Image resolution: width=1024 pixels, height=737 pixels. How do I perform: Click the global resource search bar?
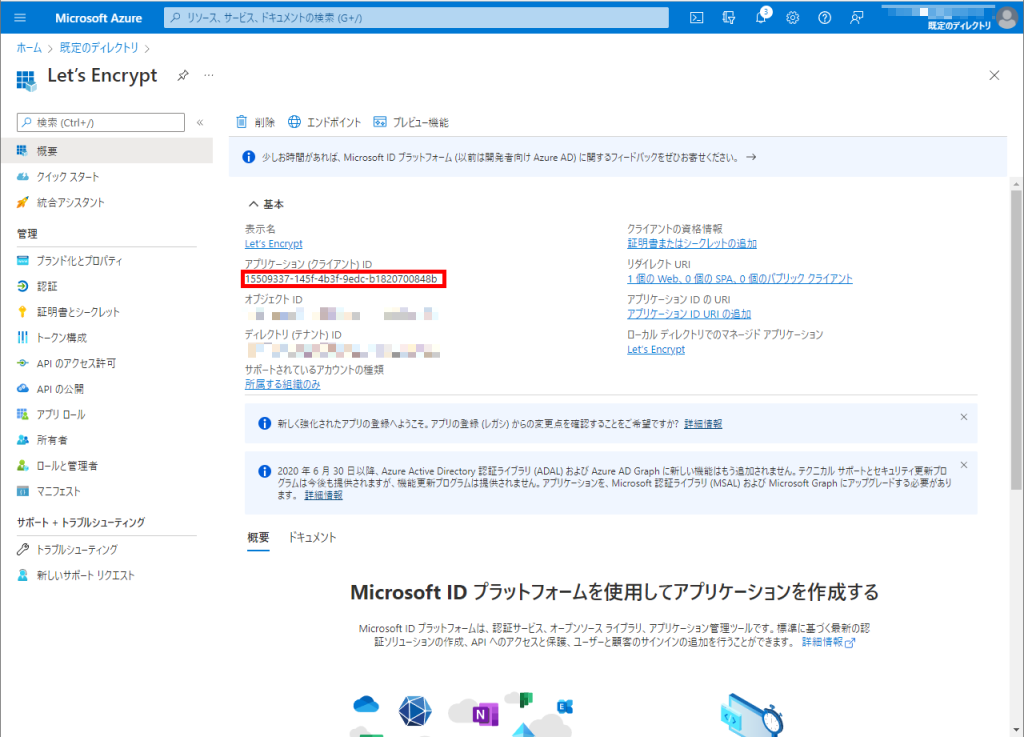[416, 18]
